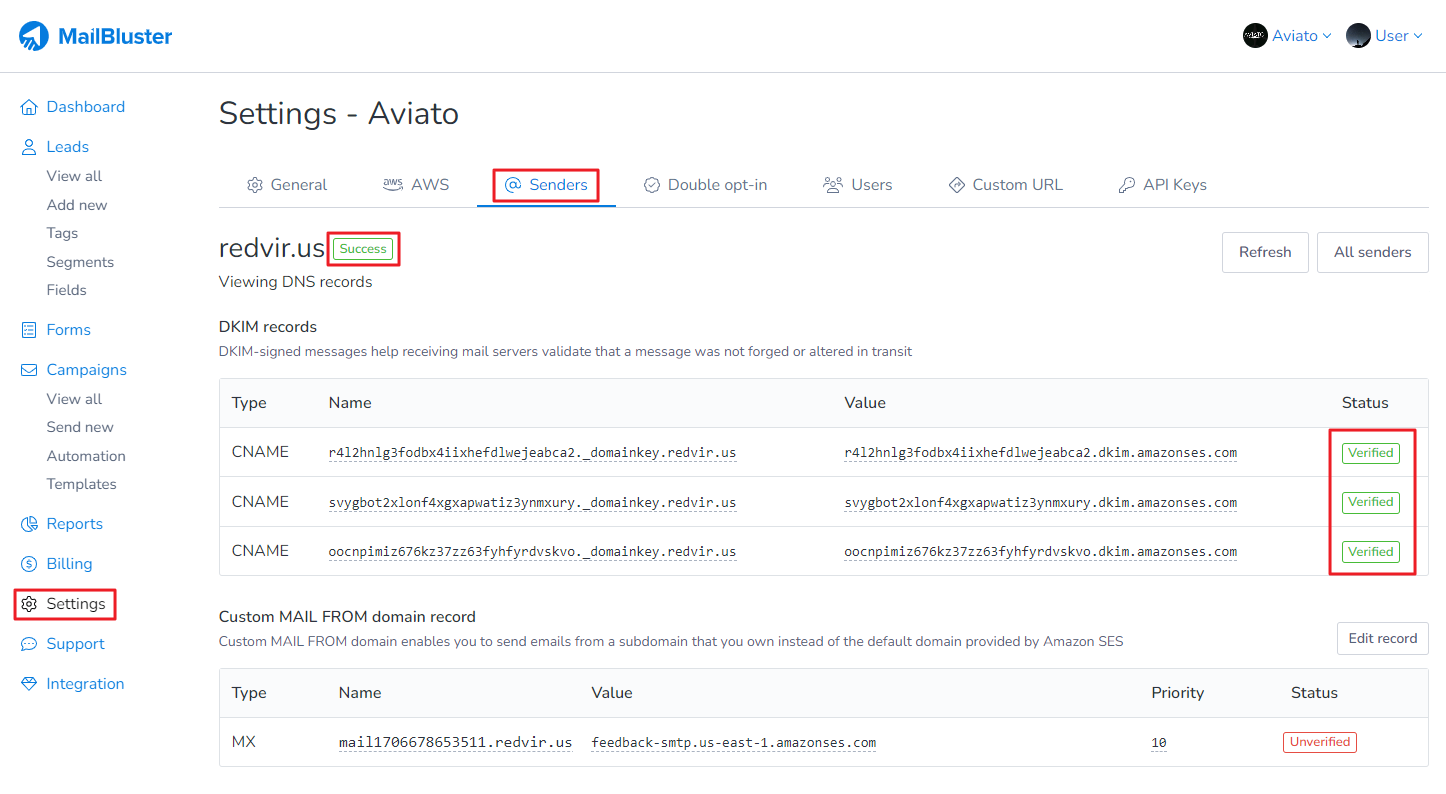Click the MailBluster logo icon
The height and width of the screenshot is (794, 1446).
34,37
